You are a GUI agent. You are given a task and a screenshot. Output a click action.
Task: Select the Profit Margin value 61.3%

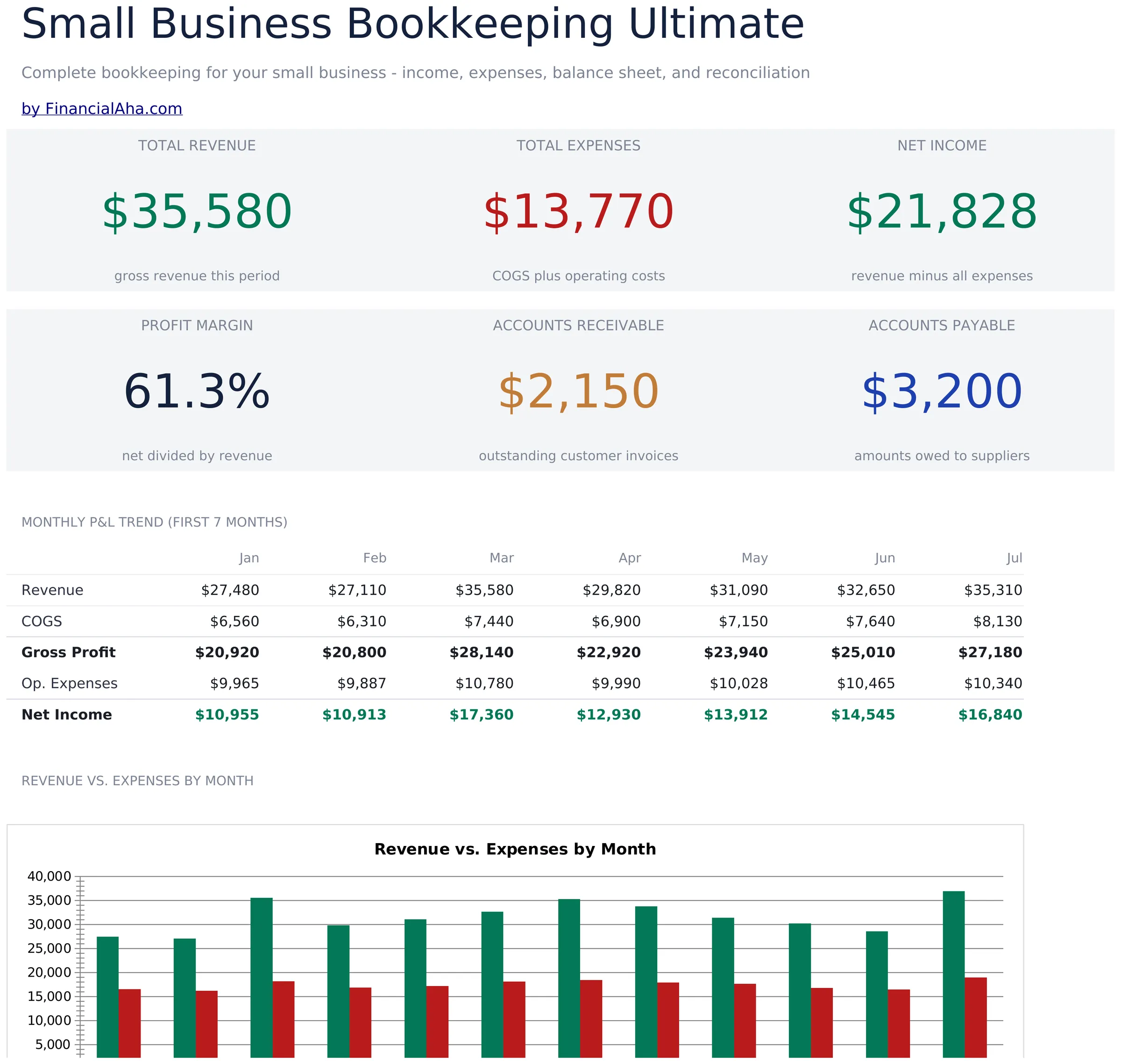(197, 391)
